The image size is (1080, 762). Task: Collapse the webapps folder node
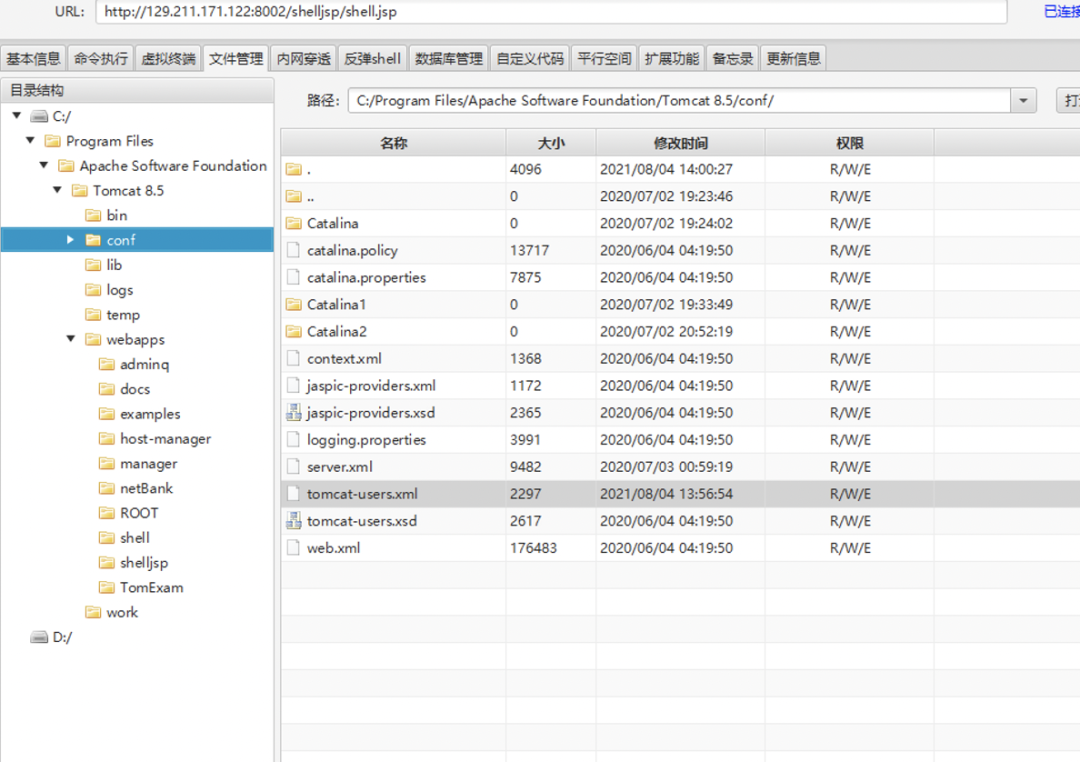(71, 339)
